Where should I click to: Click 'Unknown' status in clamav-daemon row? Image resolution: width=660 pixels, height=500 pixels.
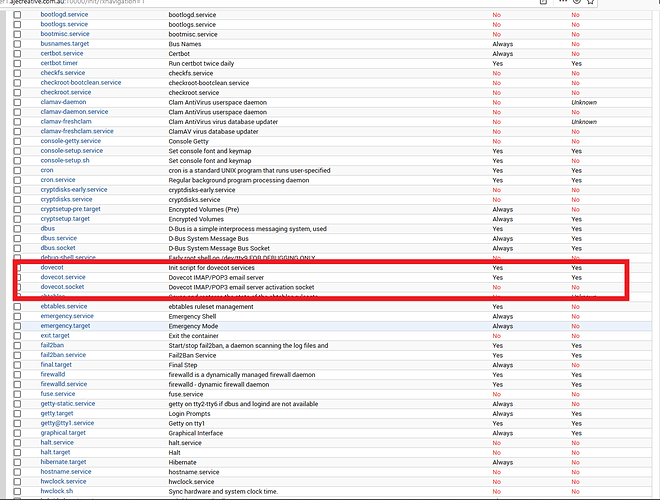tap(584, 103)
